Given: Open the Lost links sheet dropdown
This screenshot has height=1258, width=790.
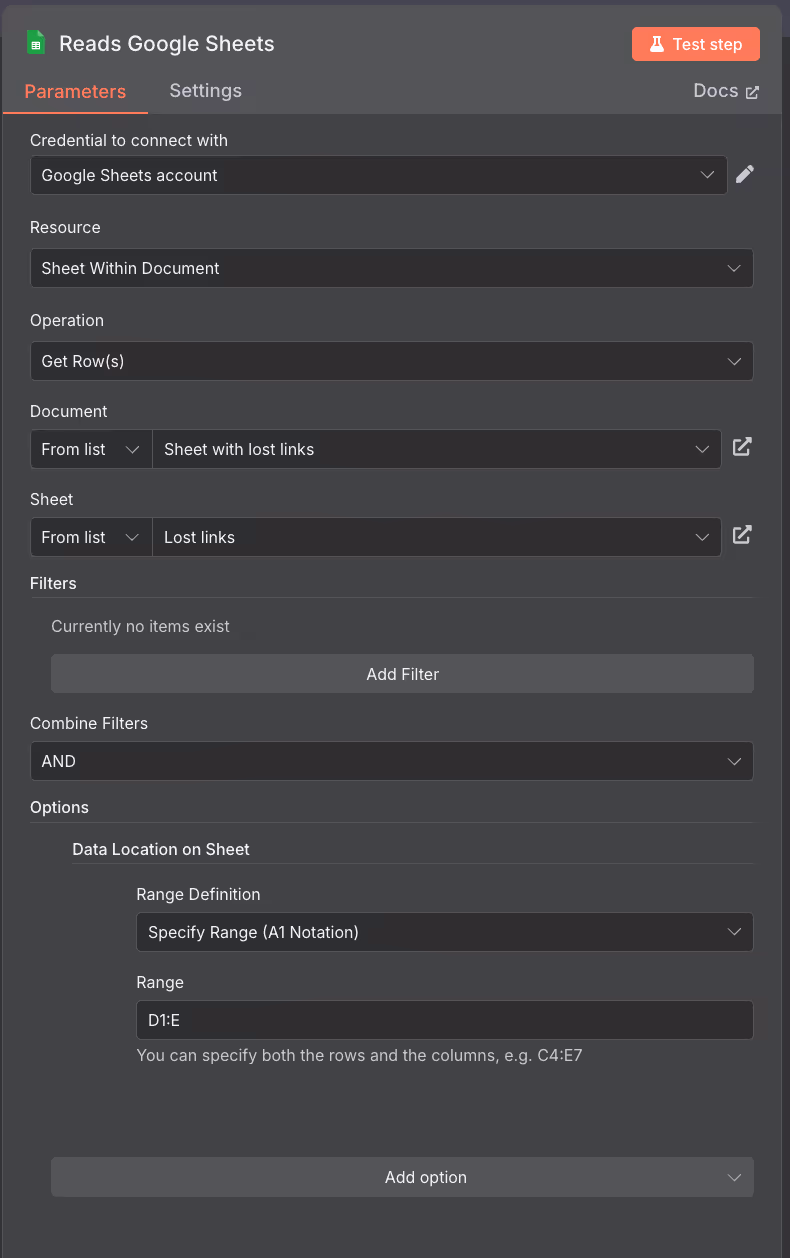Looking at the screenshot, I should tap(436, 537).
